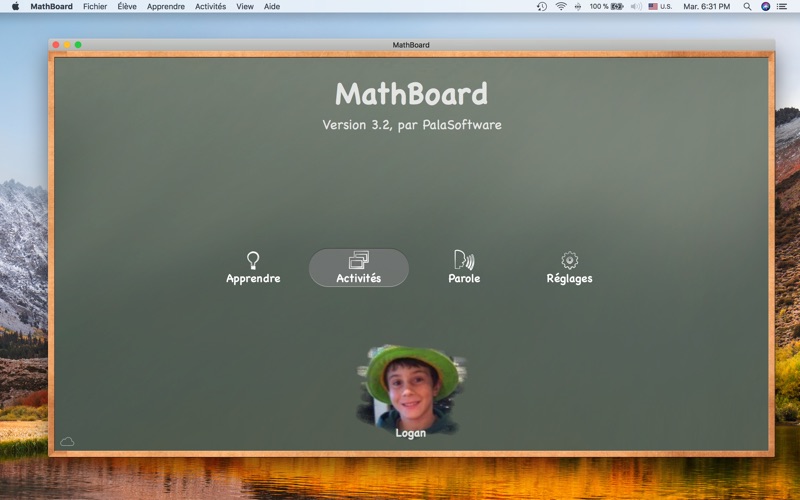This screenshot has height=500, width=800.
Task: Open the Élève menu
Action: [127, 7]
